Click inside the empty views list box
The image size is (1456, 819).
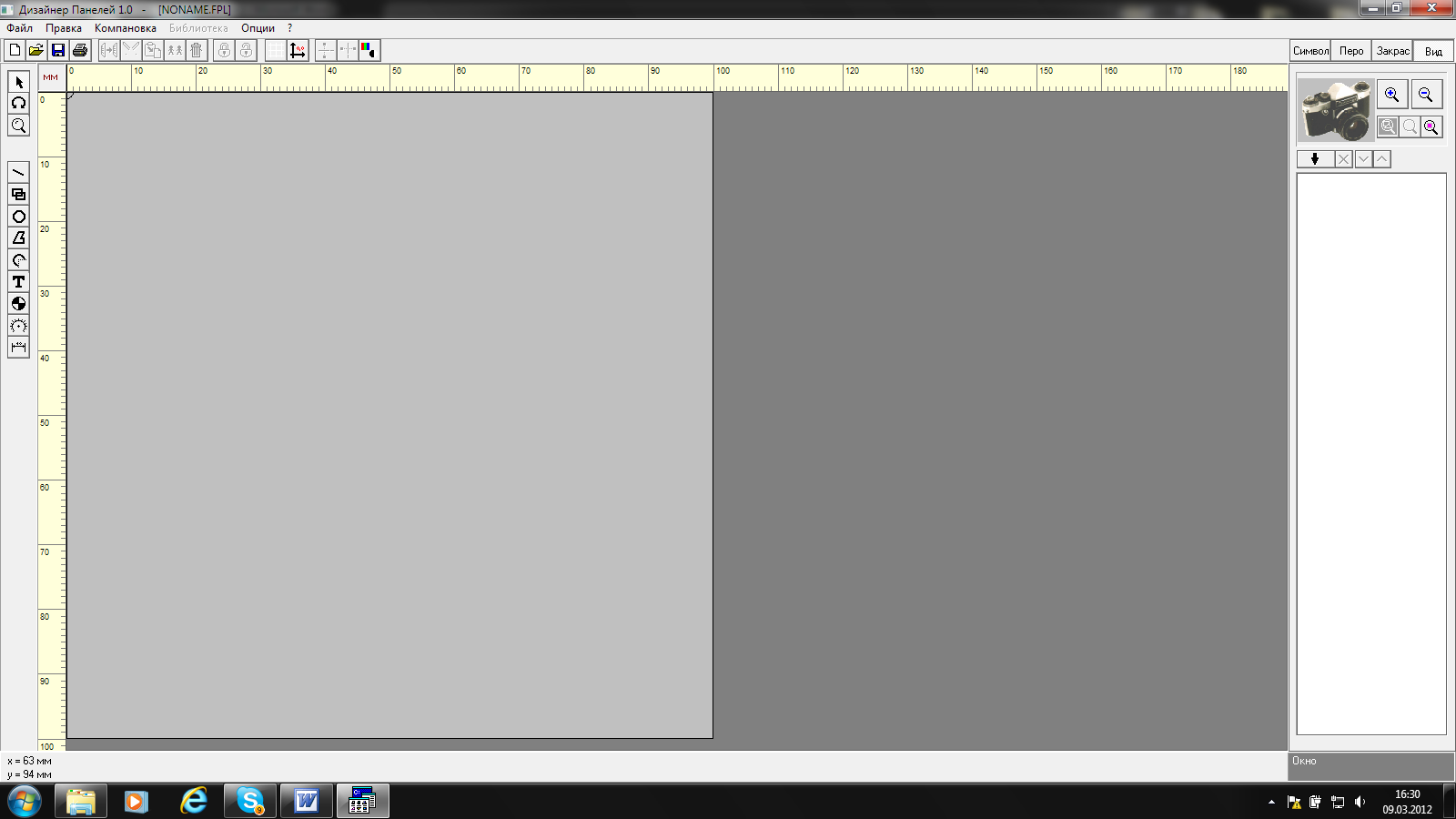(x=1371, y=453)
